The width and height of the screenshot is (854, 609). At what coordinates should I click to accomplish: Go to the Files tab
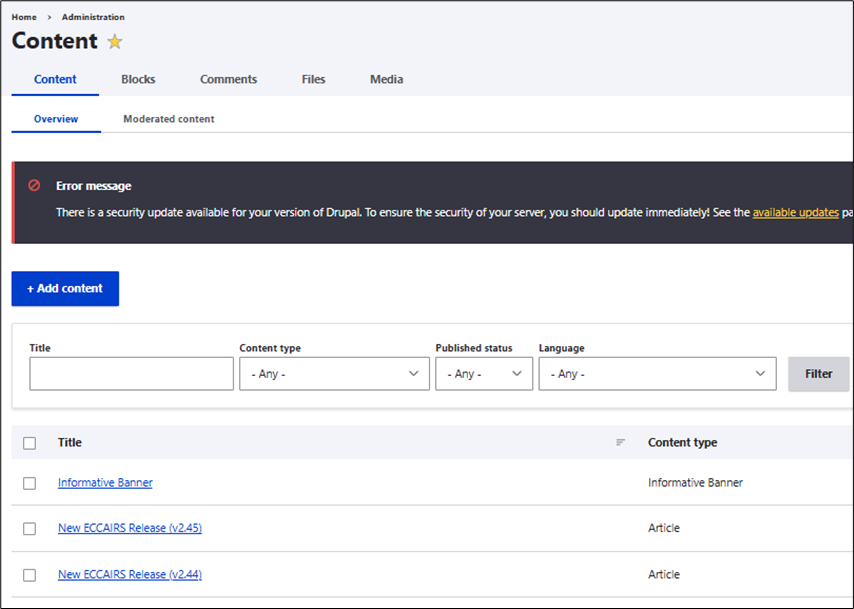coord(313,79)
